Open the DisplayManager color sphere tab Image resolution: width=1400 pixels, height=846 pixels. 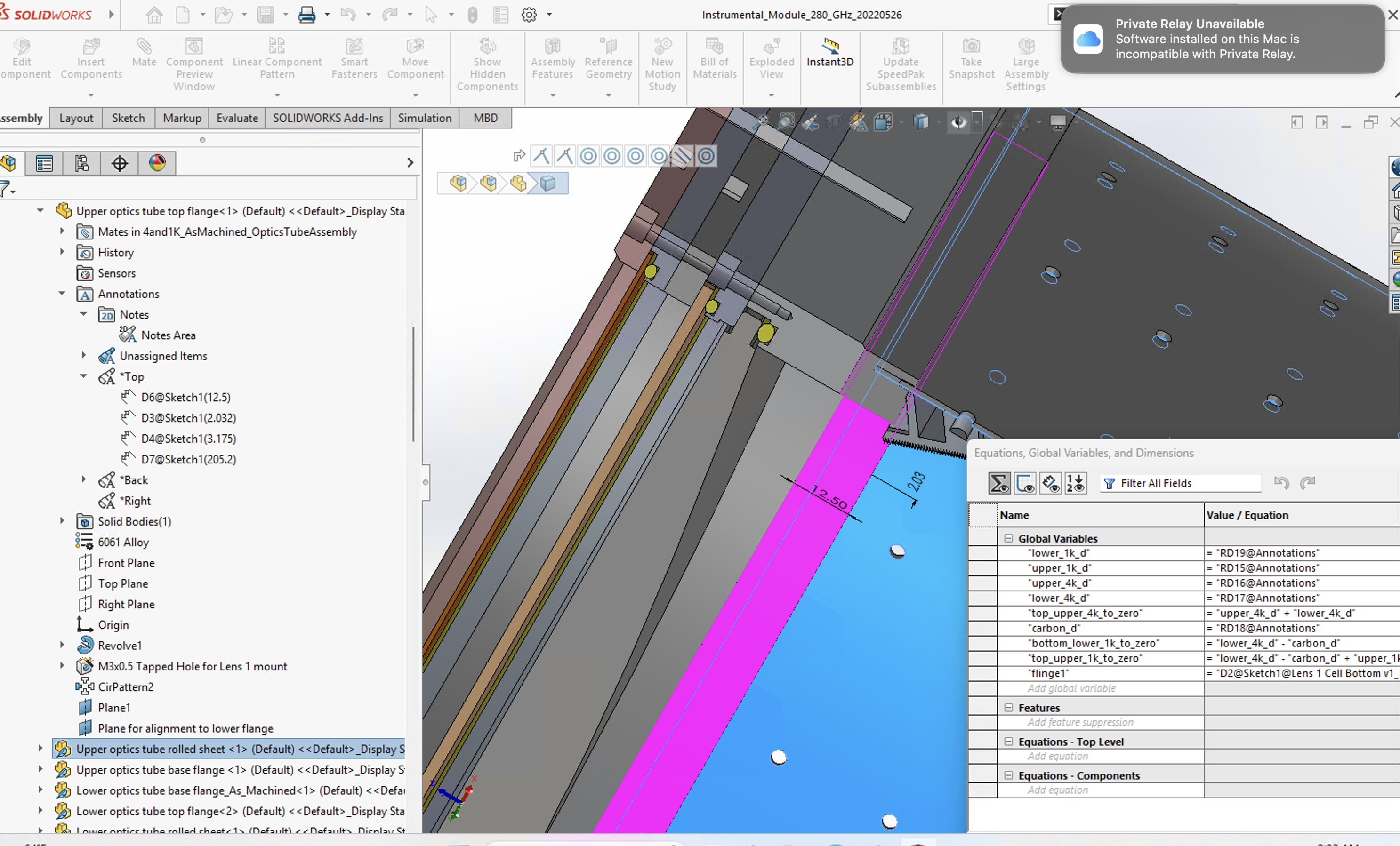[x=157, y=164]
